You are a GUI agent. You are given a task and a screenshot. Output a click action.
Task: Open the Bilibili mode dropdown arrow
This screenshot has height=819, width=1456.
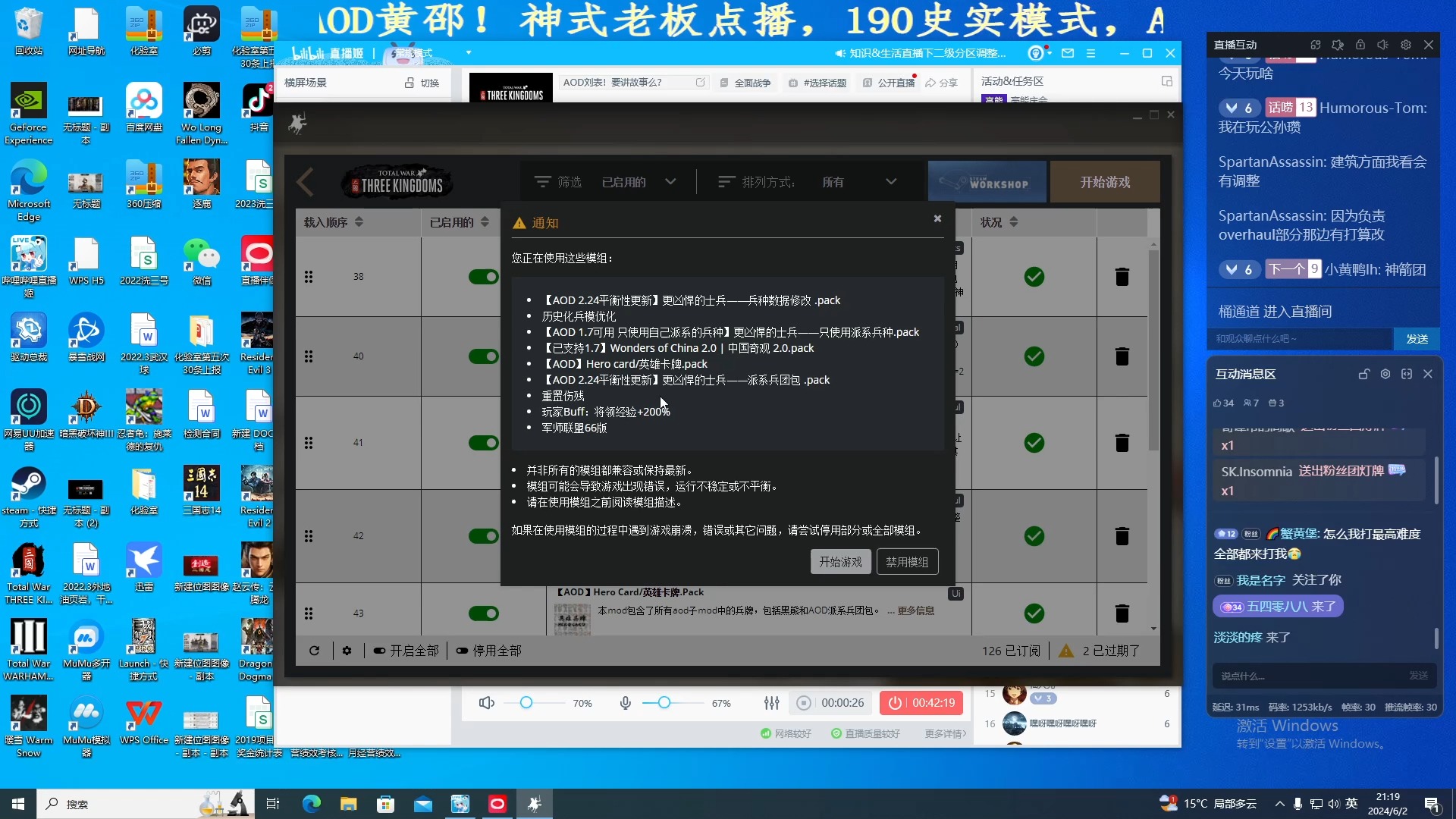[469, 53]
